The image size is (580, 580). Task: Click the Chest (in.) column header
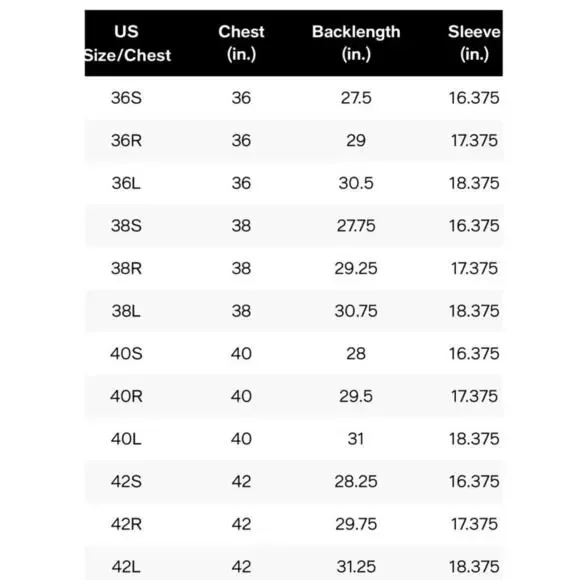[x=241, y=43]
